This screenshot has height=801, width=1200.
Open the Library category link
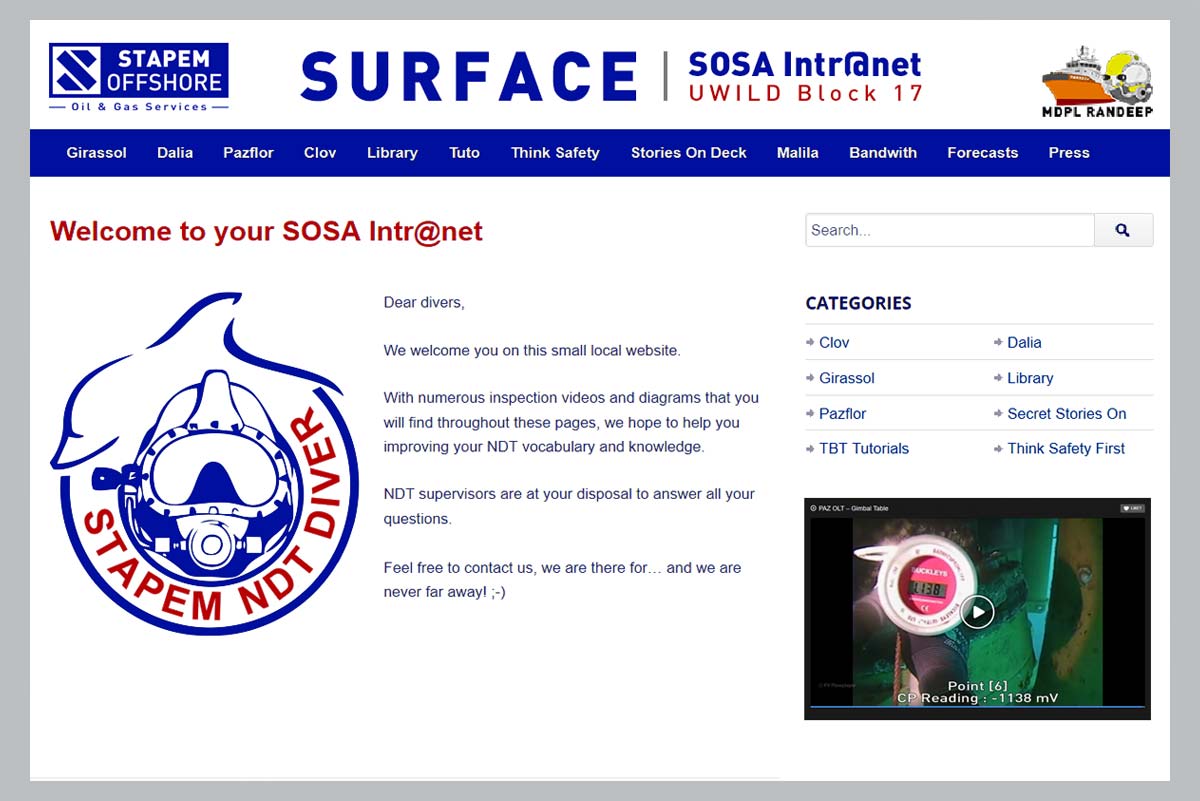1030,378
